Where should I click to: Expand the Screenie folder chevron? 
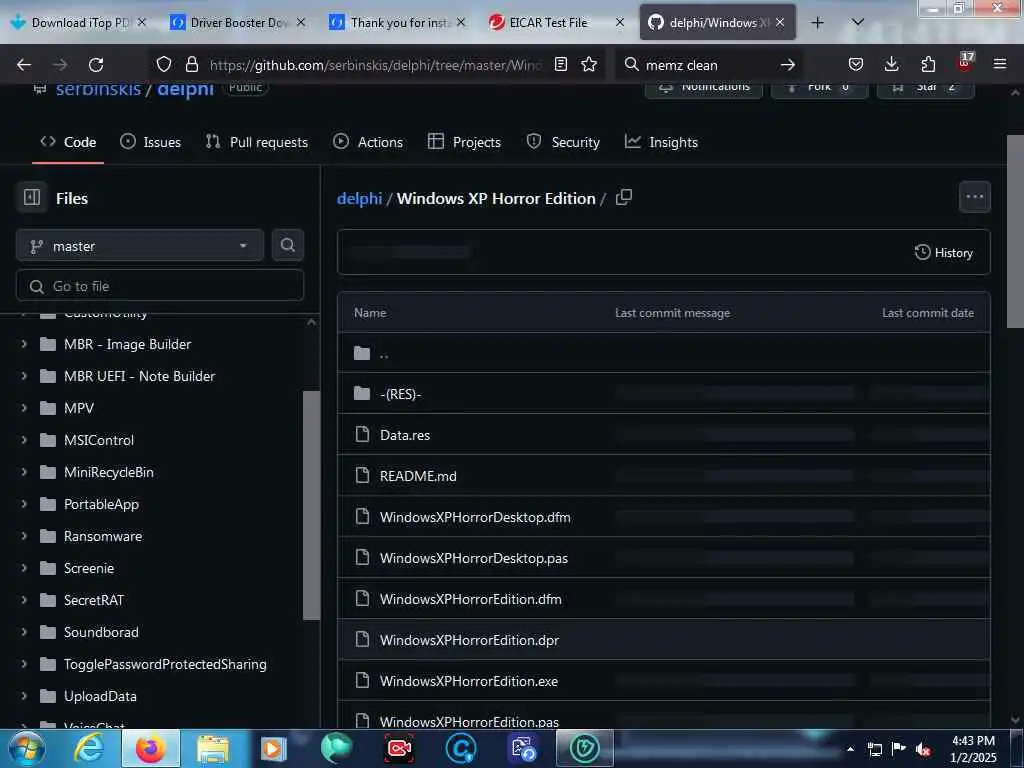coord(24,568)
